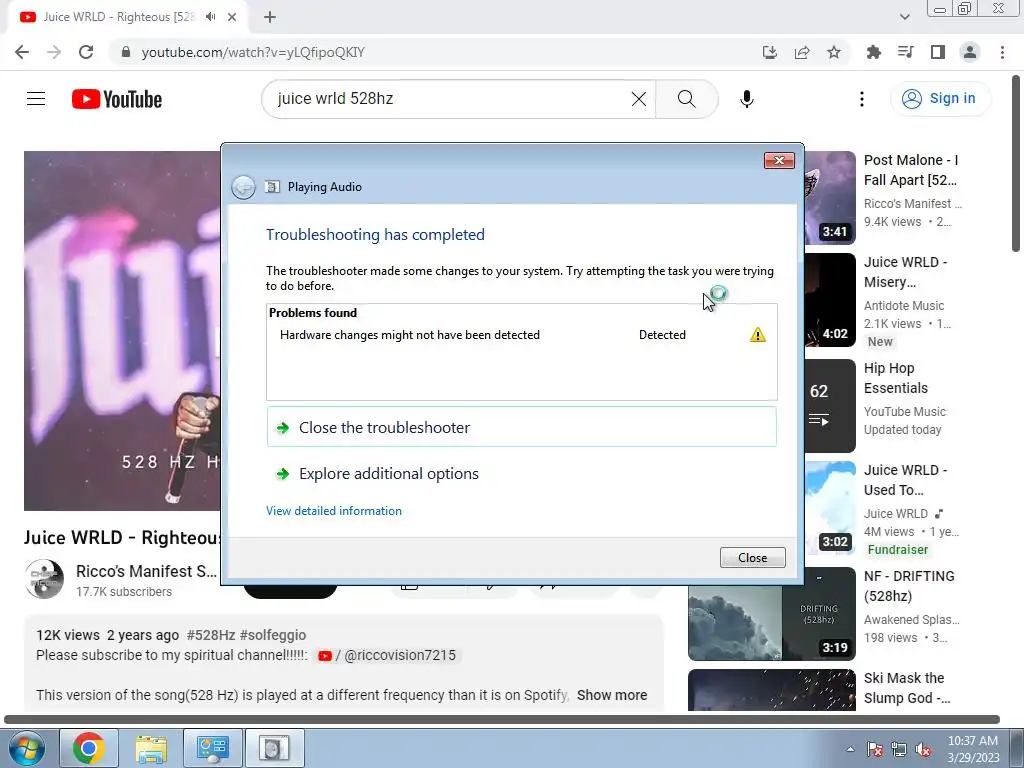Click the muted volume tray icon
This screenshot has width=1024, height=768.
[x=923, y=749]
